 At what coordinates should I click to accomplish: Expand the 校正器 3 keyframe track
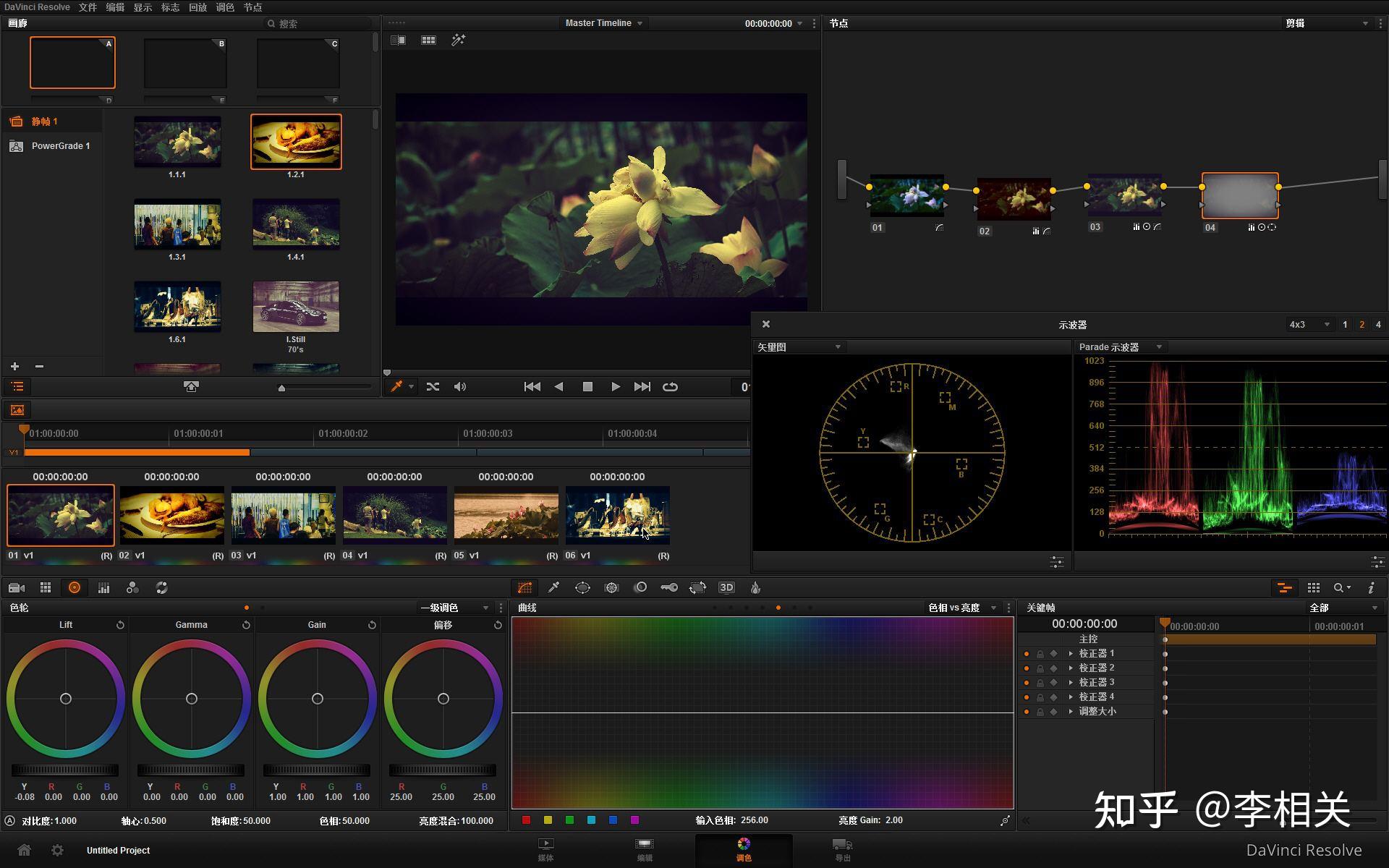pos(1071,683)
